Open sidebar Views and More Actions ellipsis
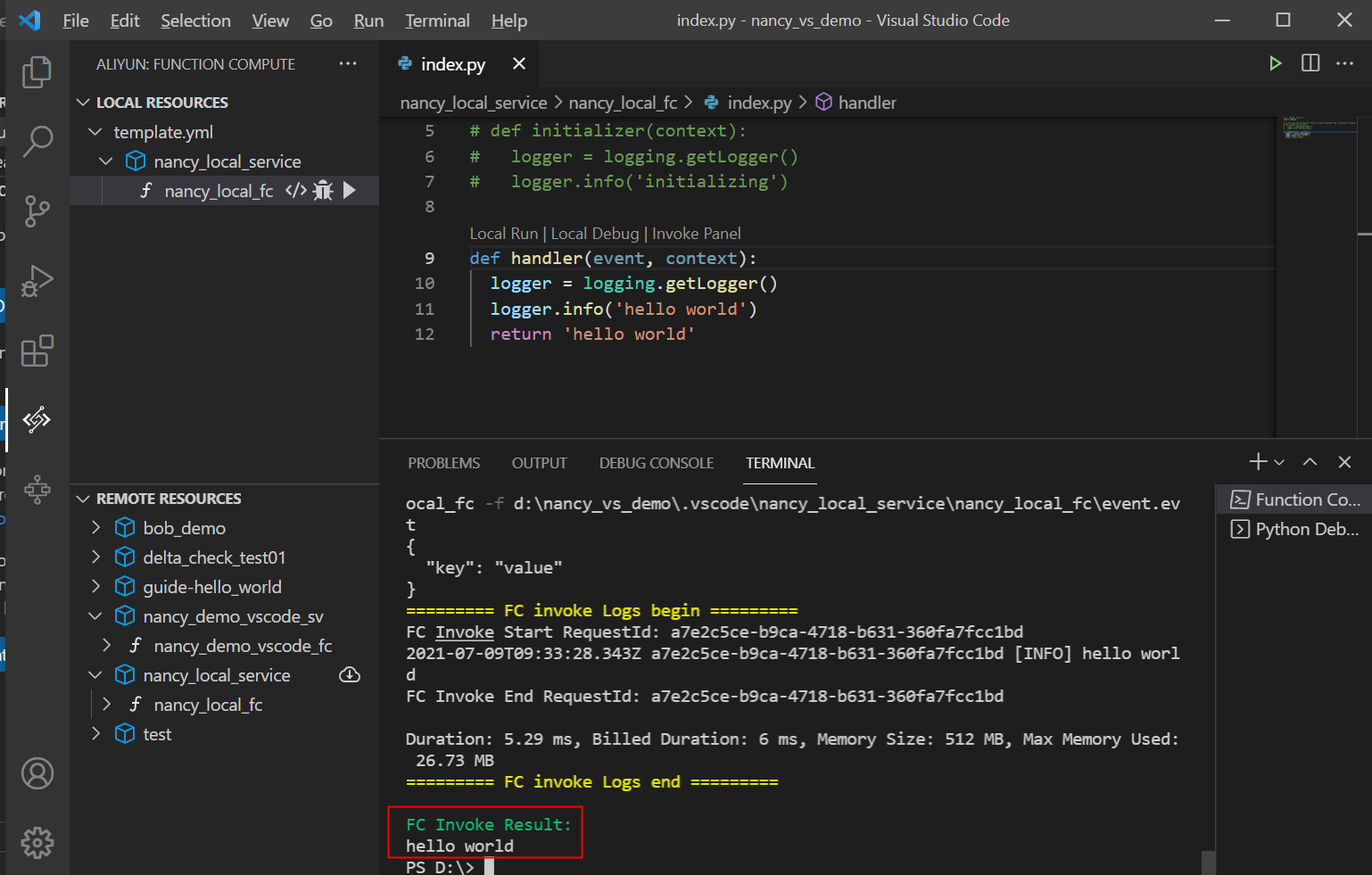This screenshot has height=875, width=1372. pyautogui.click(x=348, y=63)
